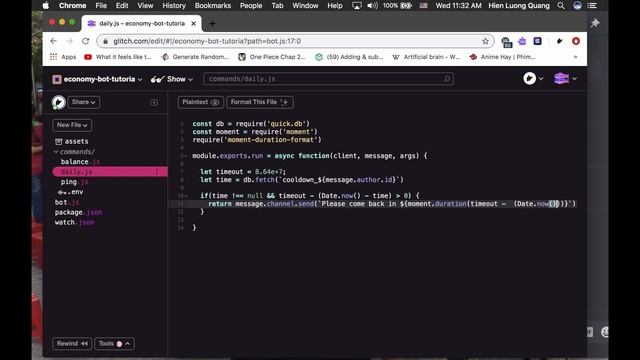Image resolution: width=640 pixels, height=360 pixels.
Task: Open watch.json file
Action: click(74, 222)
